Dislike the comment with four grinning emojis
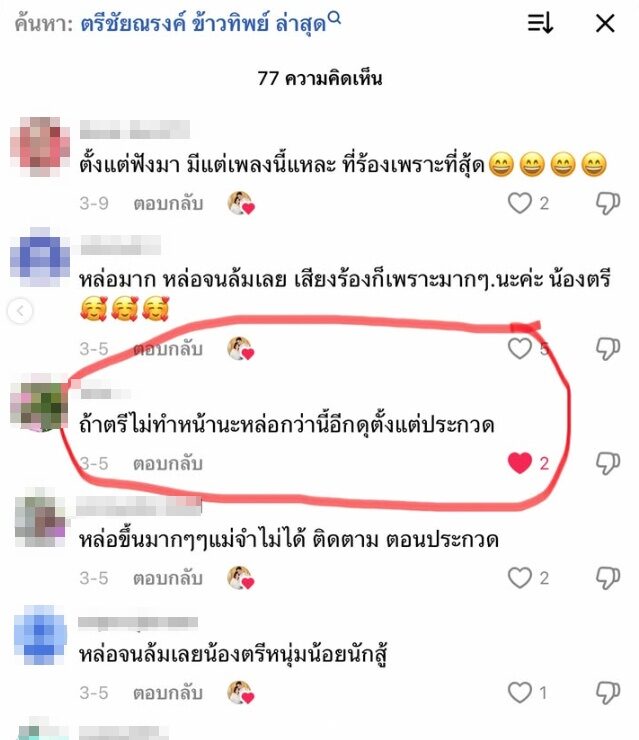 [608, 203]
